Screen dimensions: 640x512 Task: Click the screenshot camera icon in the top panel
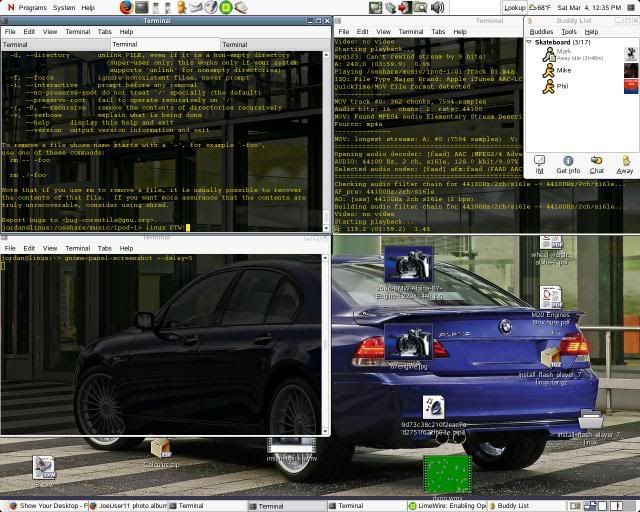[x=420, y=7]
